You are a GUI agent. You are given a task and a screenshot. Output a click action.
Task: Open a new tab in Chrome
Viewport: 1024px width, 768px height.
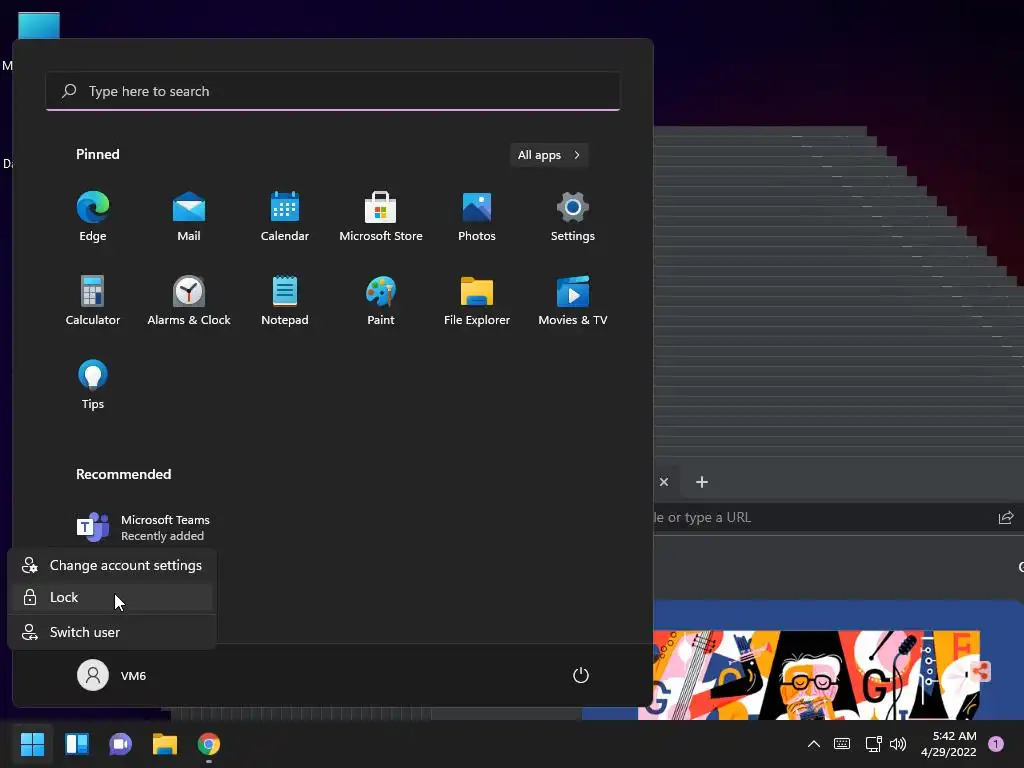[x=702, y=482]
